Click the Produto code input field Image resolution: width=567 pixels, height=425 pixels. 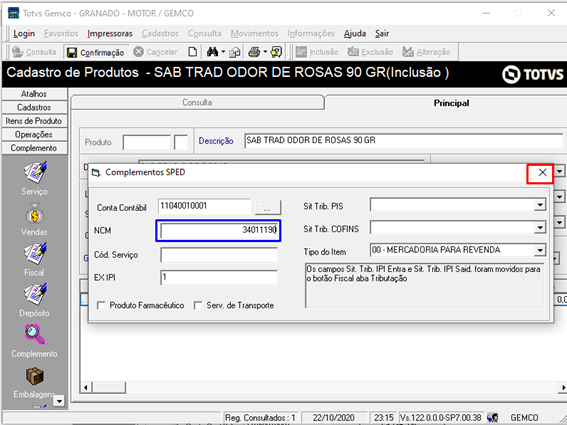click(x=147, y=142)
